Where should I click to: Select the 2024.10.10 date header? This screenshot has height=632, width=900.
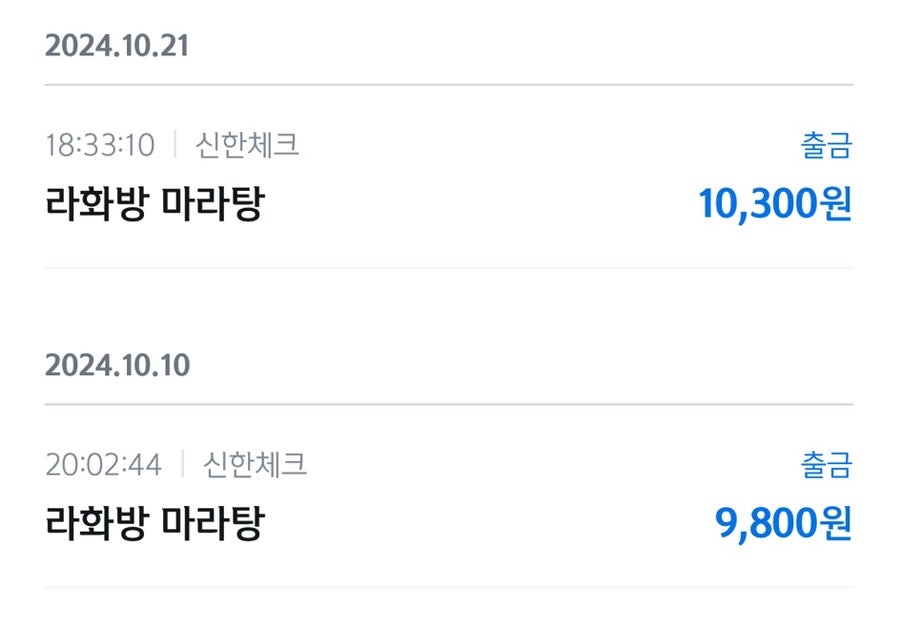coord(117,365)
